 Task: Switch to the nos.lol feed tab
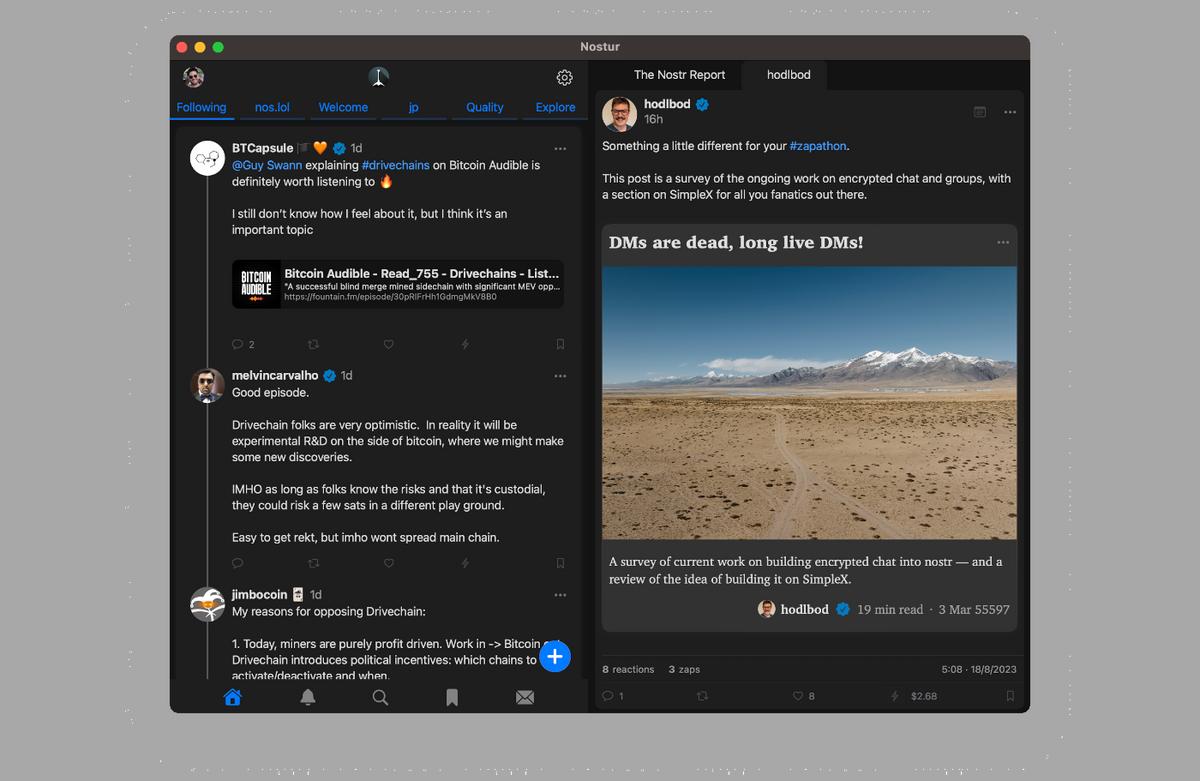272,107
